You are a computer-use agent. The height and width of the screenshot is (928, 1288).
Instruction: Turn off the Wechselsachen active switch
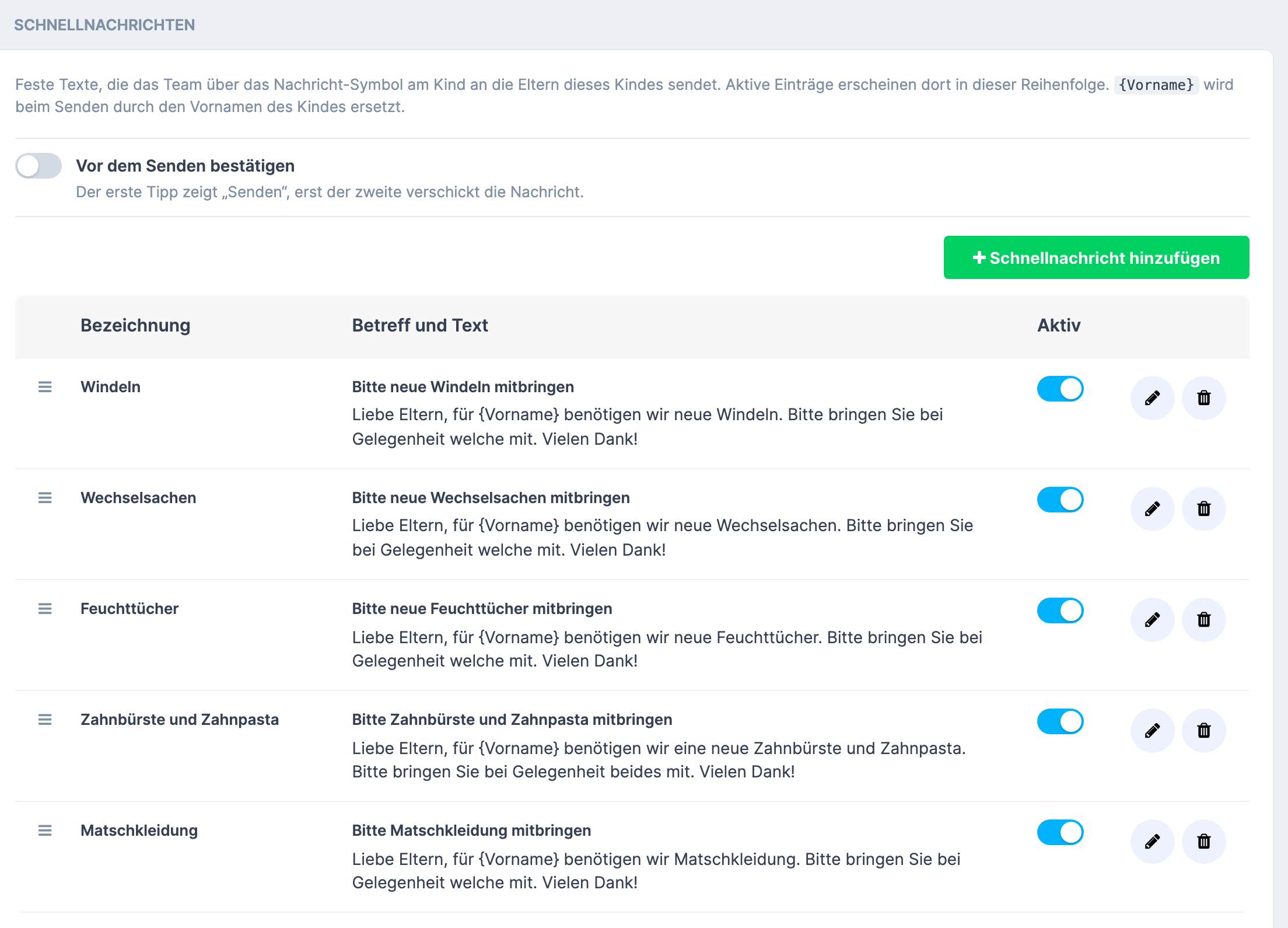click(1060, 500)
